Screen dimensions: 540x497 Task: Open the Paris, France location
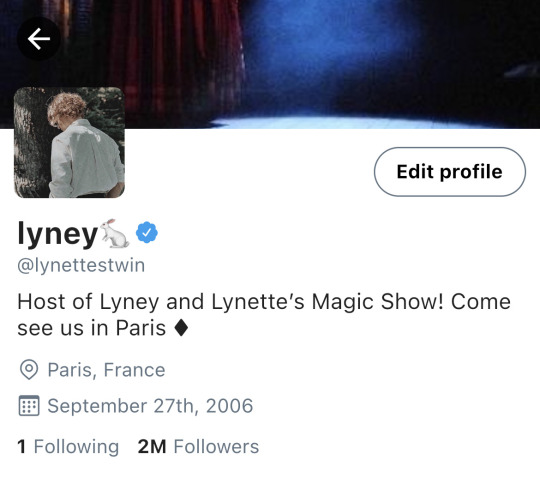point(106,370)
